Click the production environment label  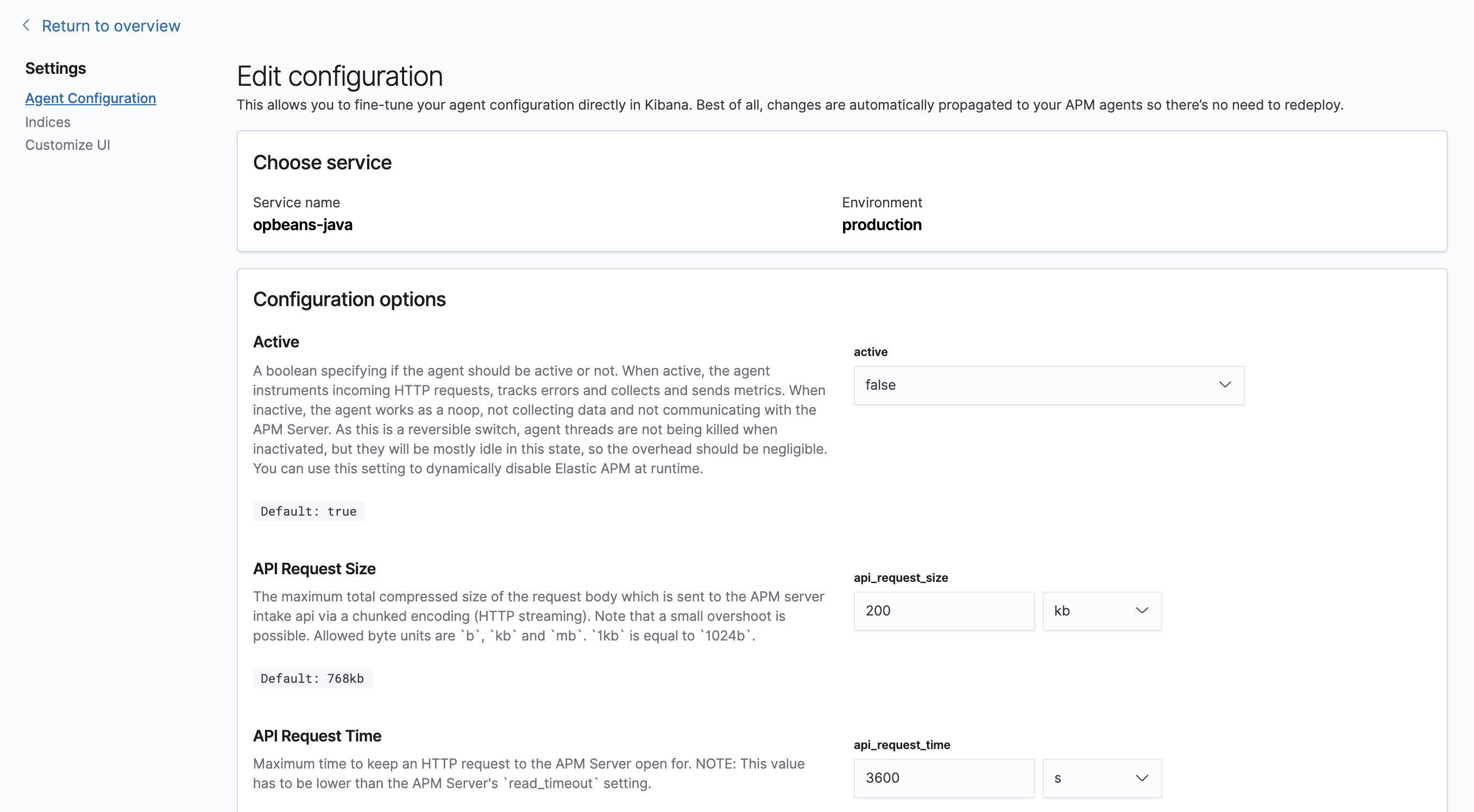(881, 224)
